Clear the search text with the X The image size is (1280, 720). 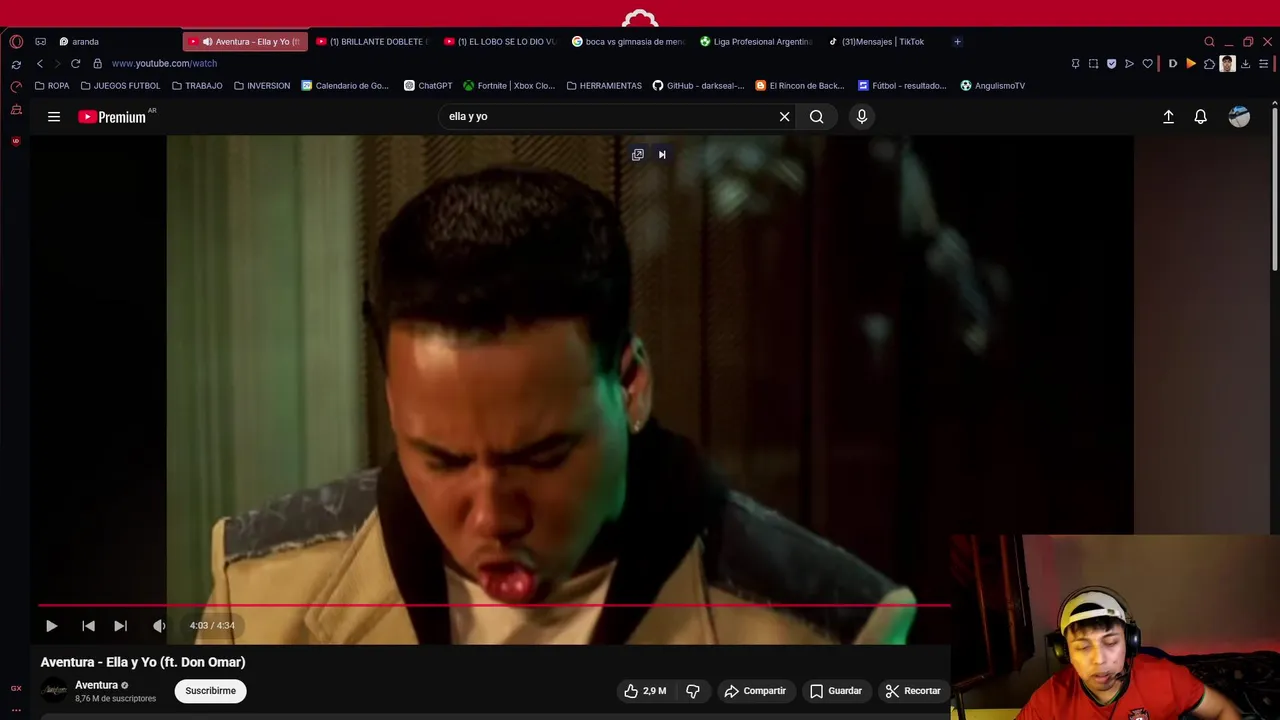coord(784,117)
